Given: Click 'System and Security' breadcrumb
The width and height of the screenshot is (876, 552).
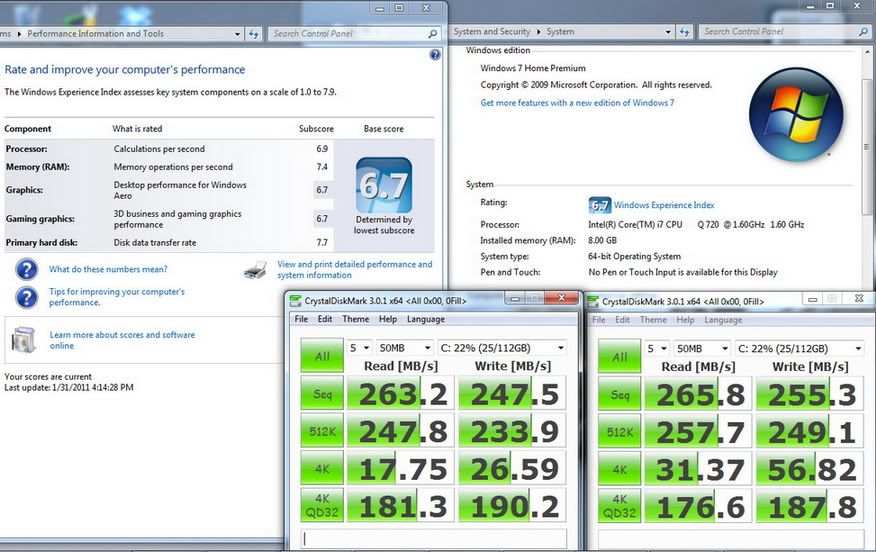Looking at the screenshot, I should pos(492,32).
